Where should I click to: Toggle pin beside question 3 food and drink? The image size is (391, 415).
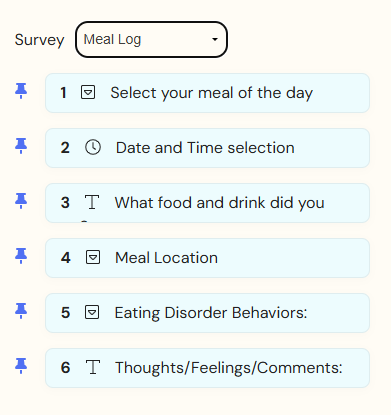(21, 201)
